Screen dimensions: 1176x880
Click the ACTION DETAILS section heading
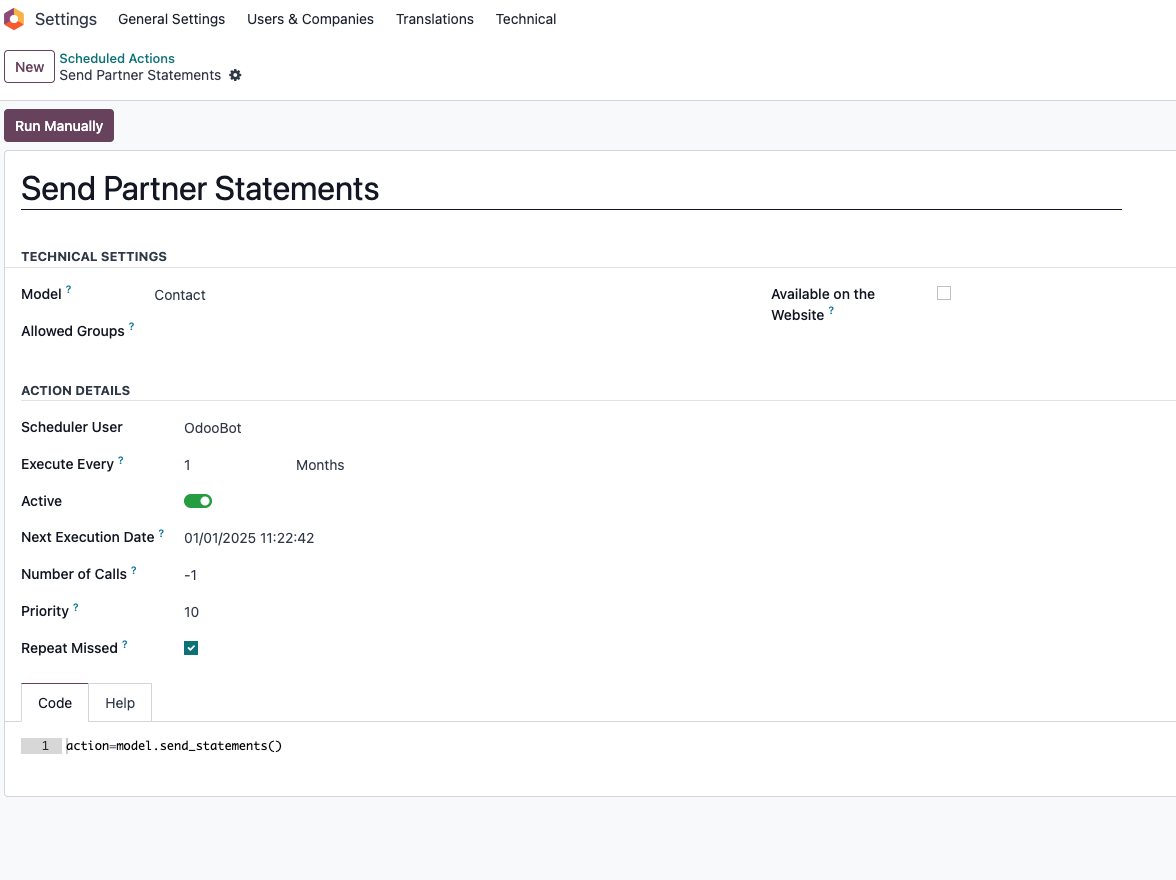(x=76, y=391)
